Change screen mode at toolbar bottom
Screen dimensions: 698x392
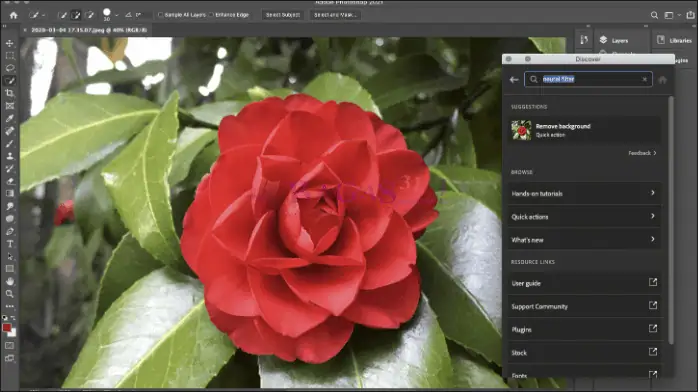tap(9, 358)
